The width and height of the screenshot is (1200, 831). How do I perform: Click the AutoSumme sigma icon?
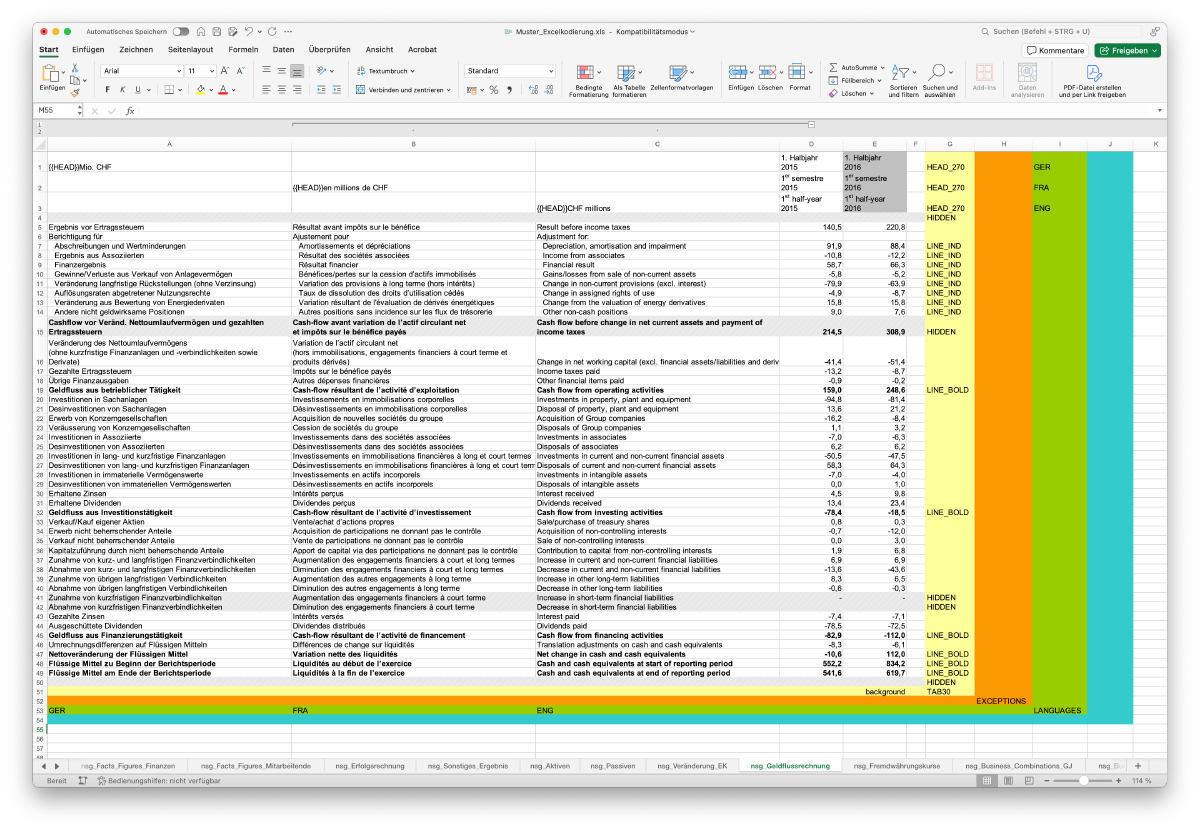(833, 67)
